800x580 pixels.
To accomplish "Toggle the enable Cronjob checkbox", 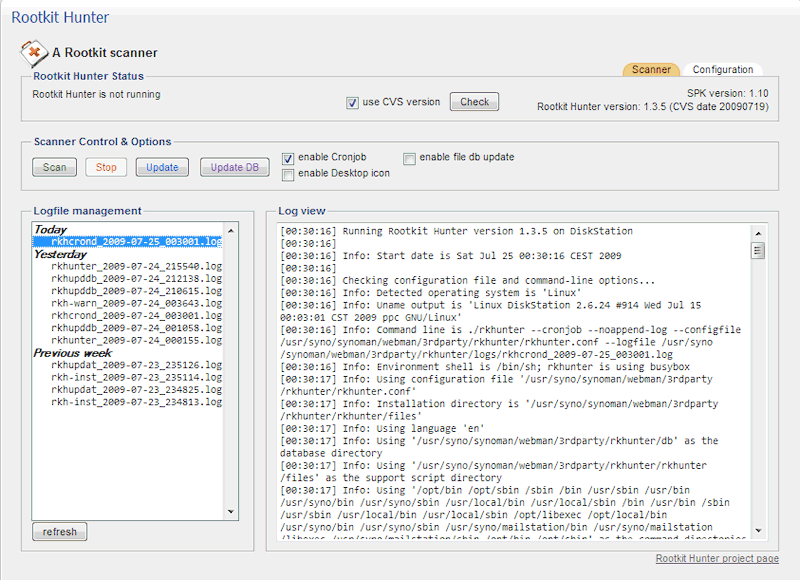I will pyautogui.click(x=288, y=158).
